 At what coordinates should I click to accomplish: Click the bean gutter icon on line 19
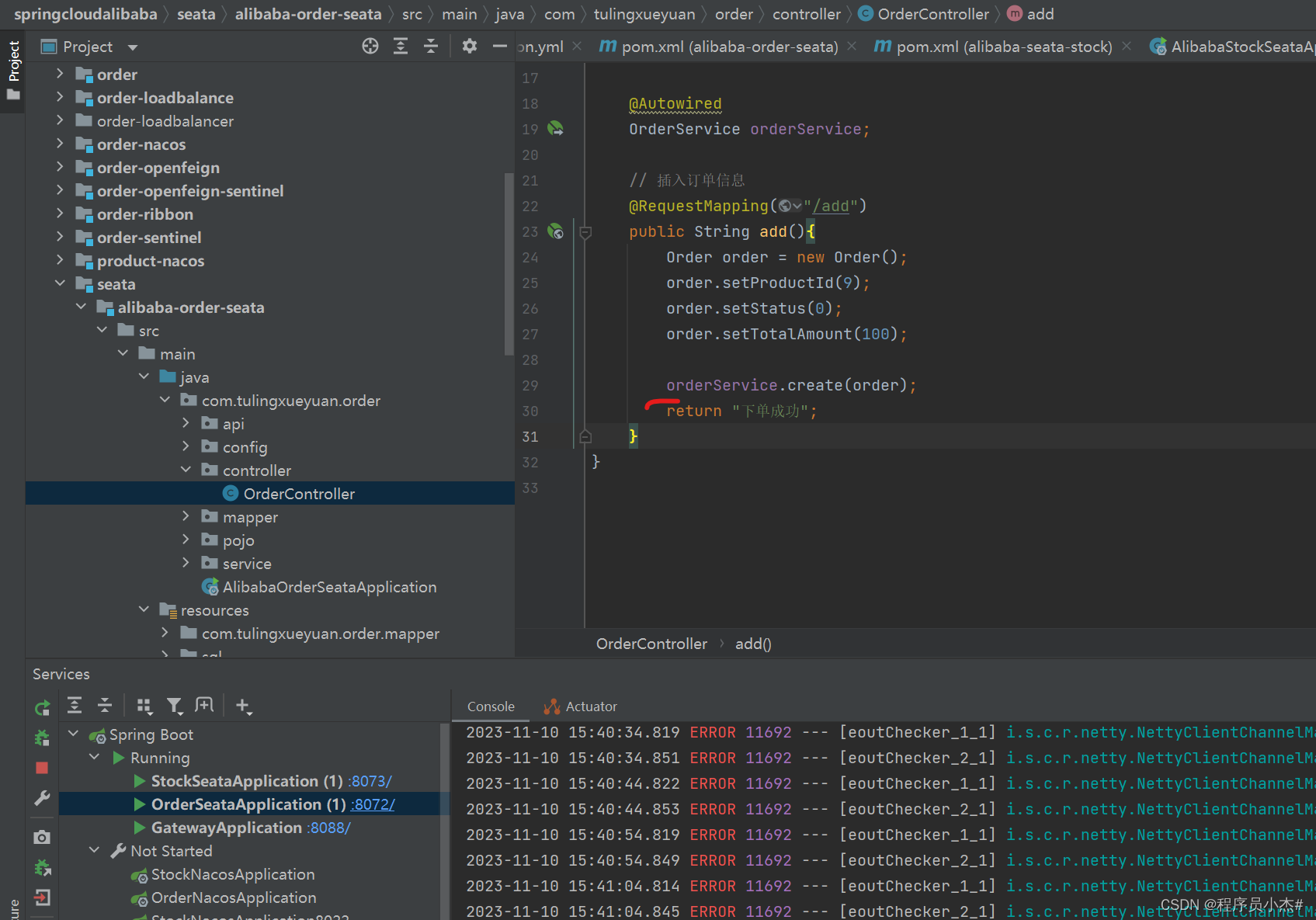(555, 129)
